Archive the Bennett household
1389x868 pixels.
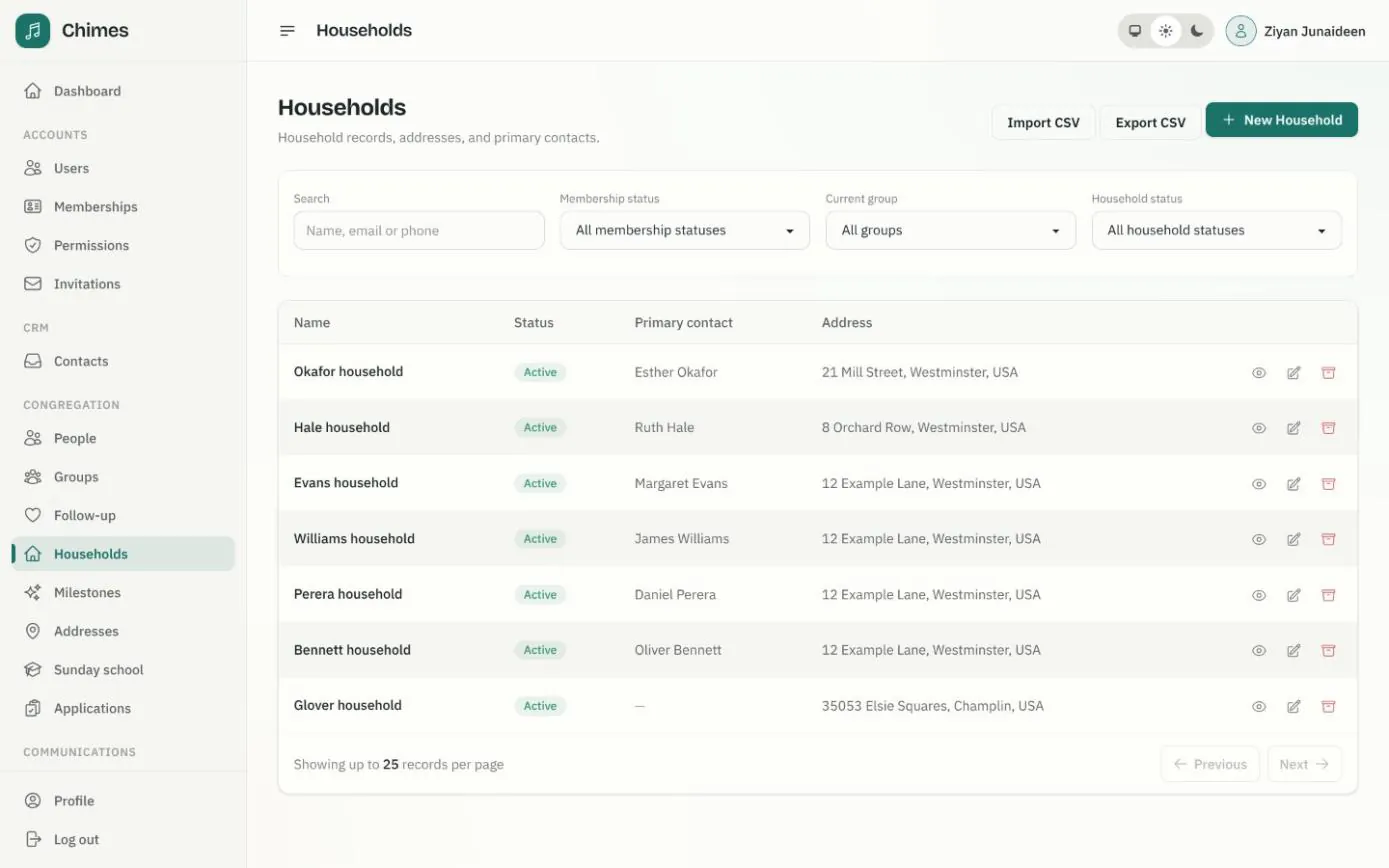[x=1328, y=650]
